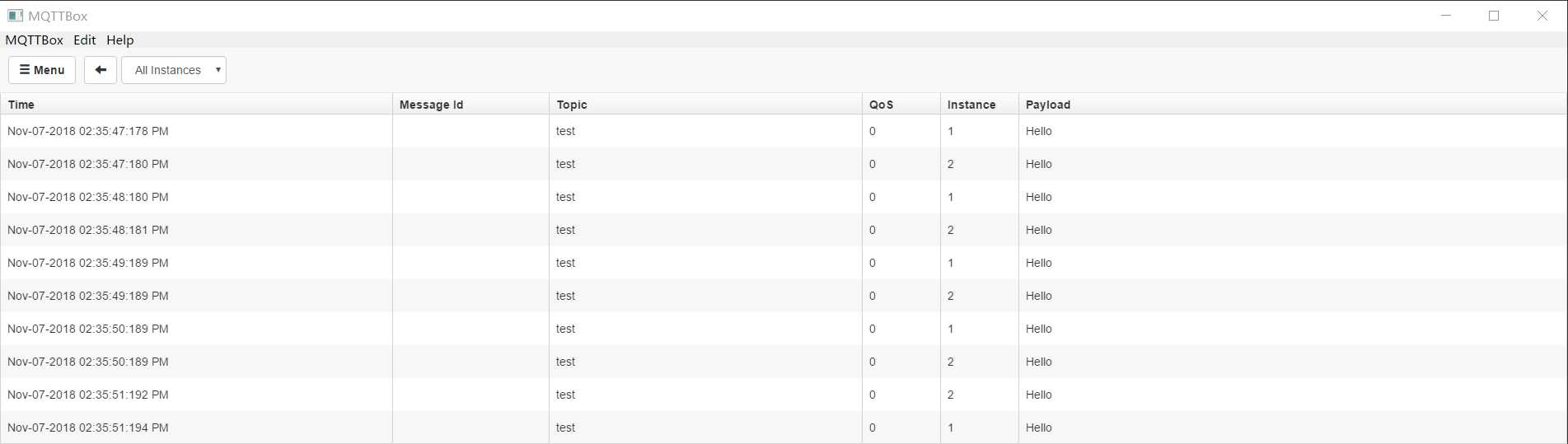Open the MQTTBox menu
Image resolution: width=1568 pixels, height=444 pixels.
(34, 40)
